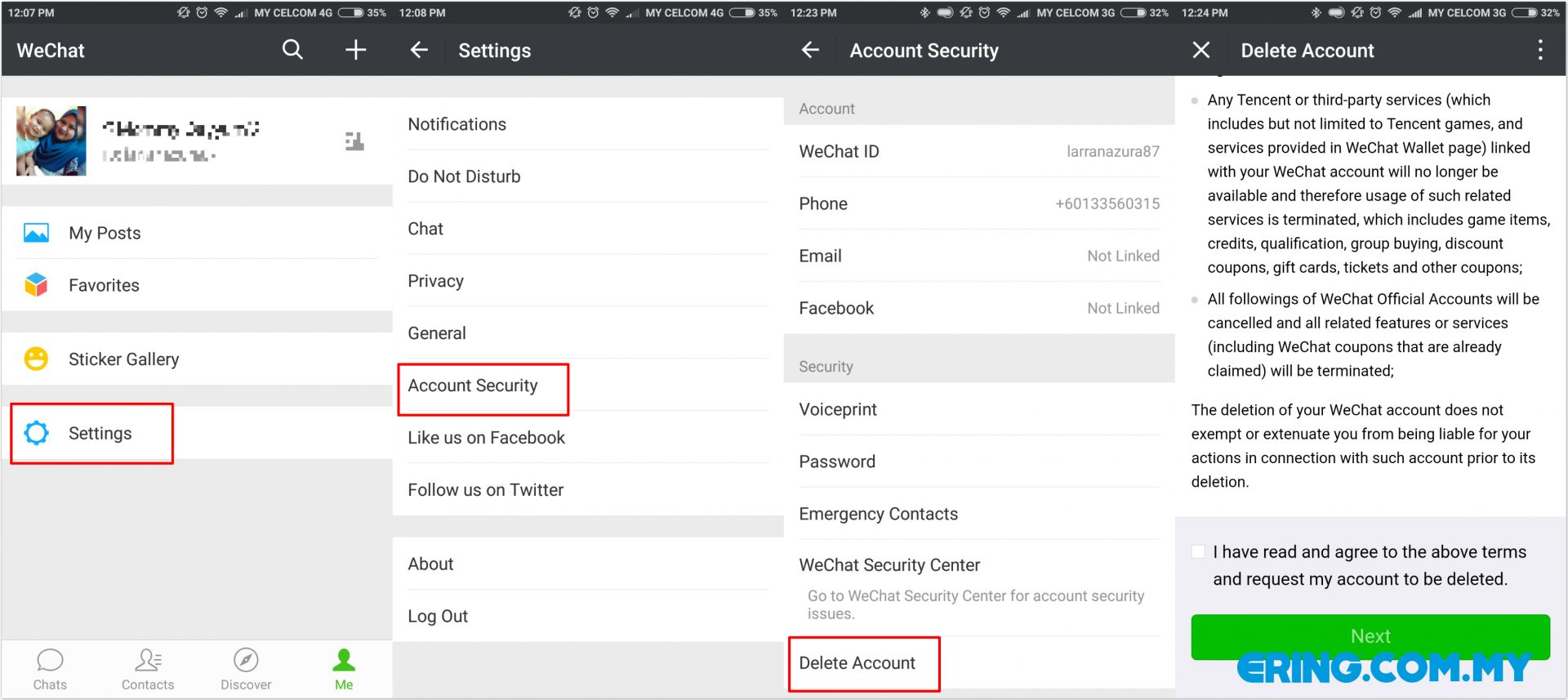Open Do Not Disturb settings
Viewport: 1568px width, 700px height.
(x=588, y=176)
